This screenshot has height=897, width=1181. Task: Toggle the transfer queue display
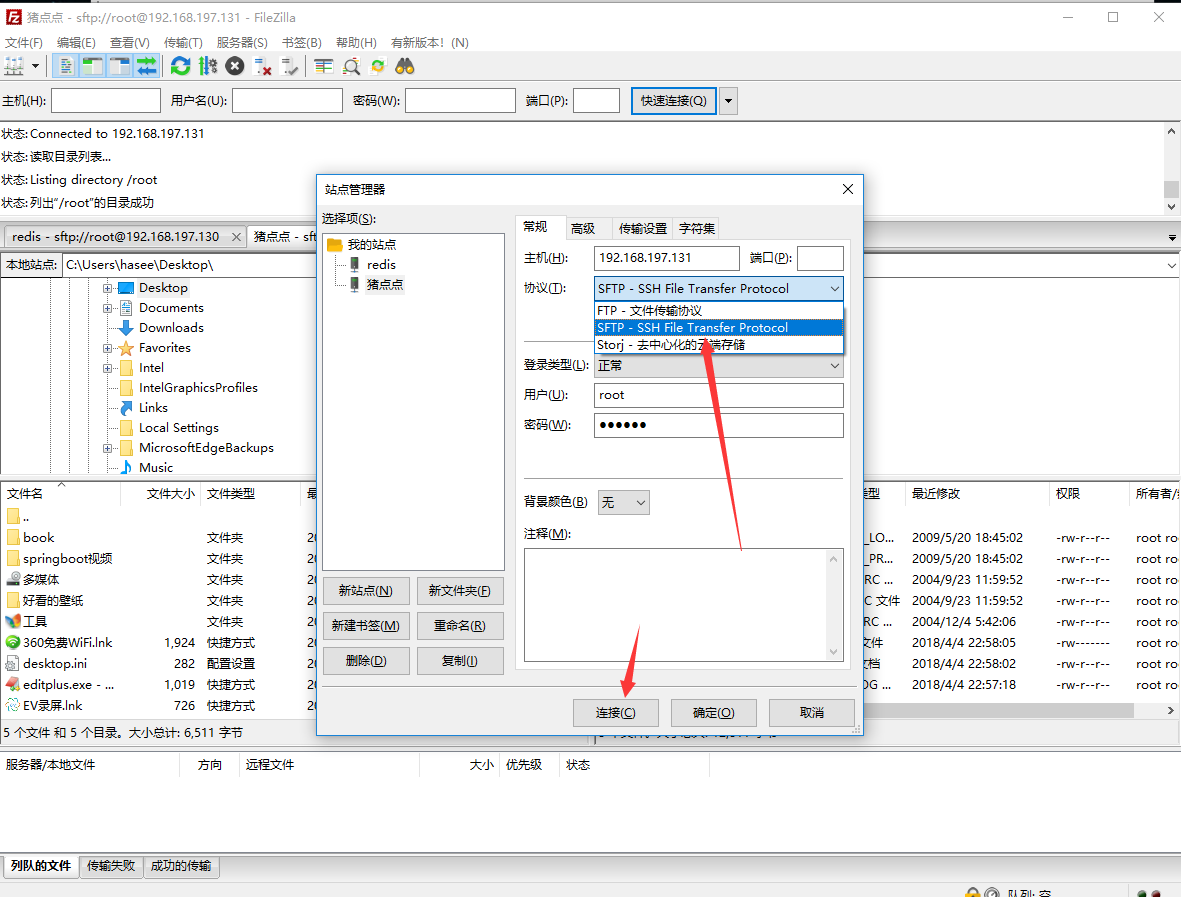click(147, 66)
